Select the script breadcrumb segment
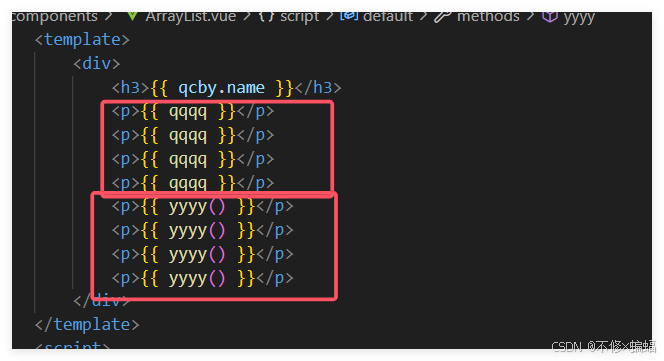Viewport: 664px width, 361px height. [299, 17]
